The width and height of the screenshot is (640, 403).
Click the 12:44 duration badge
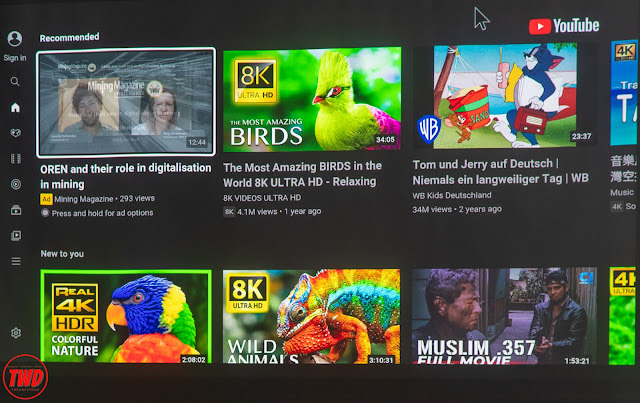pos(197,142)
